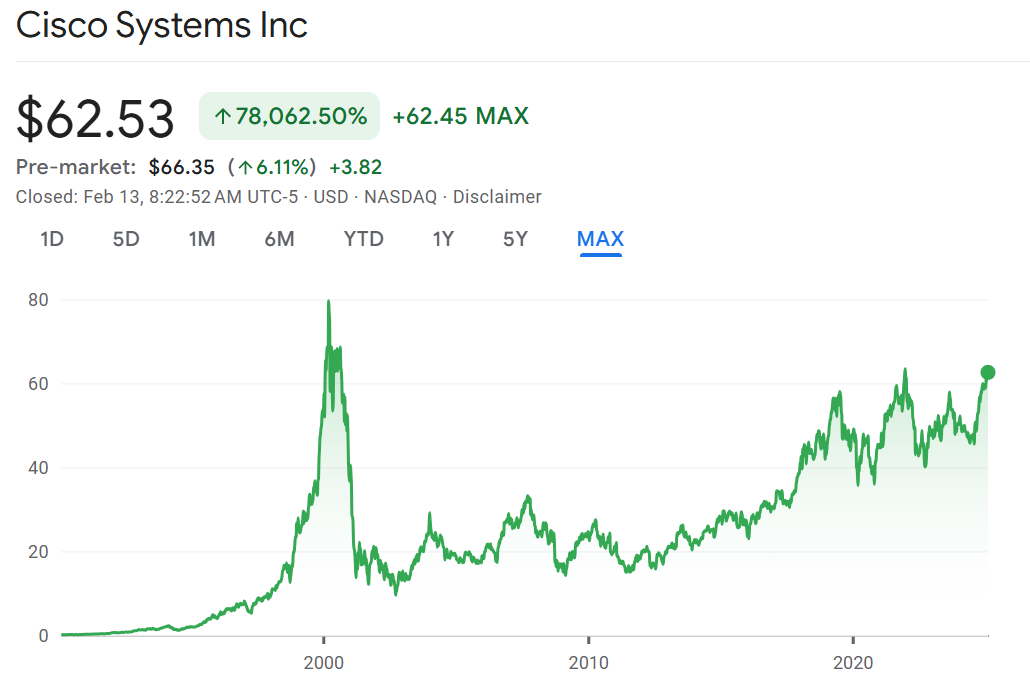Select the YTD range tab

[363, 239]
